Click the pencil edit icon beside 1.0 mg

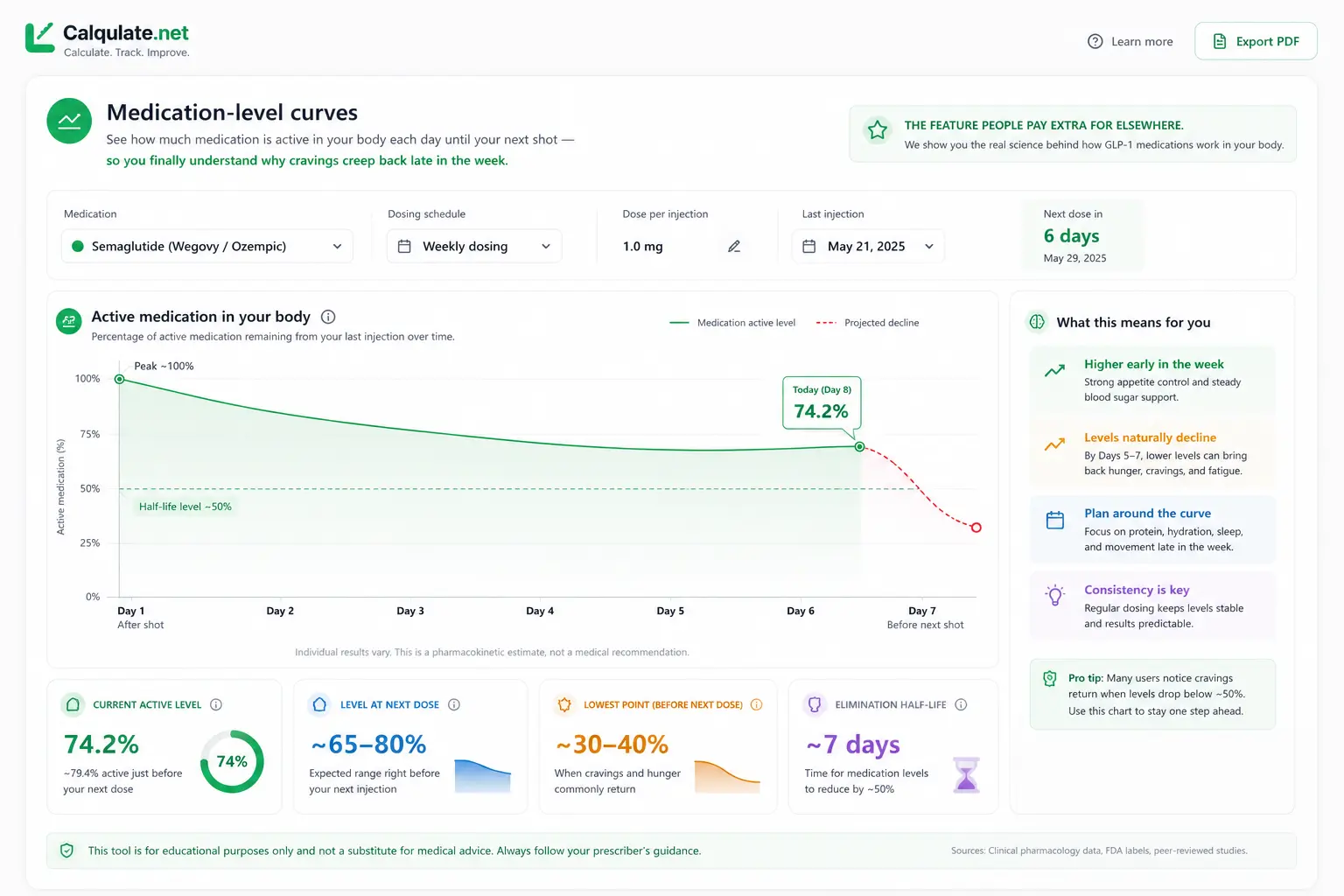(x=734, y=247)
